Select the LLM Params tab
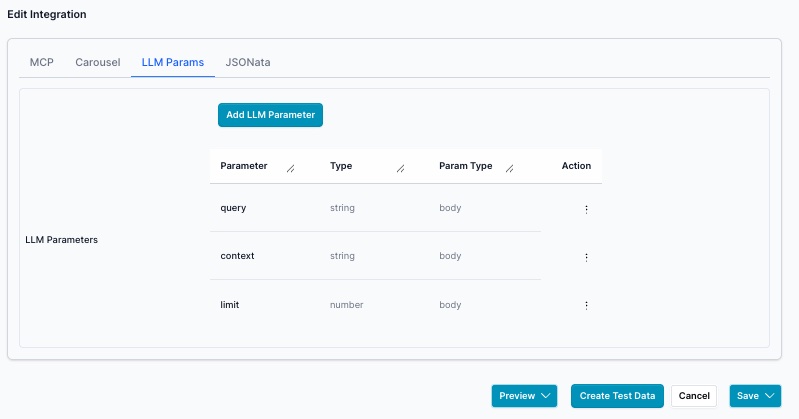This screenshot has height=419, width=799. [x=173, y=62]
